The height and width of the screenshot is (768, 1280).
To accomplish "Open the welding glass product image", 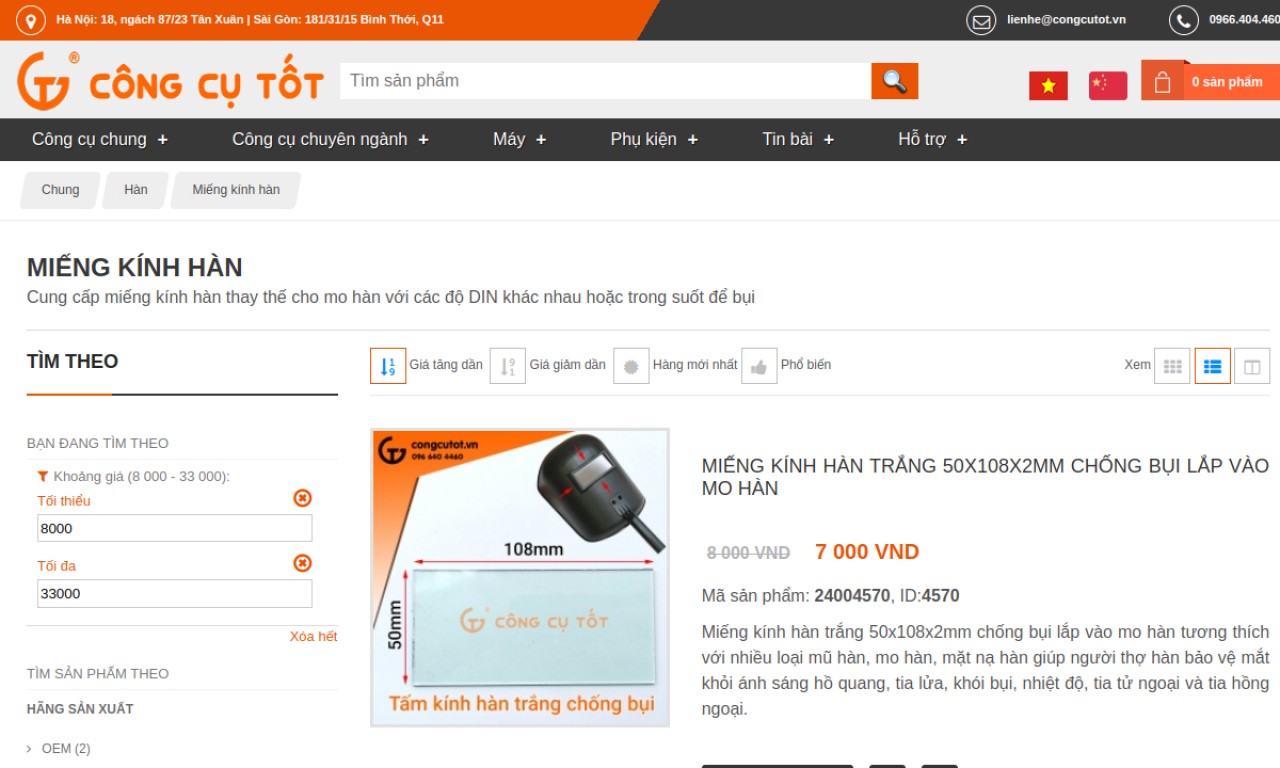I will tap(520, 578).
